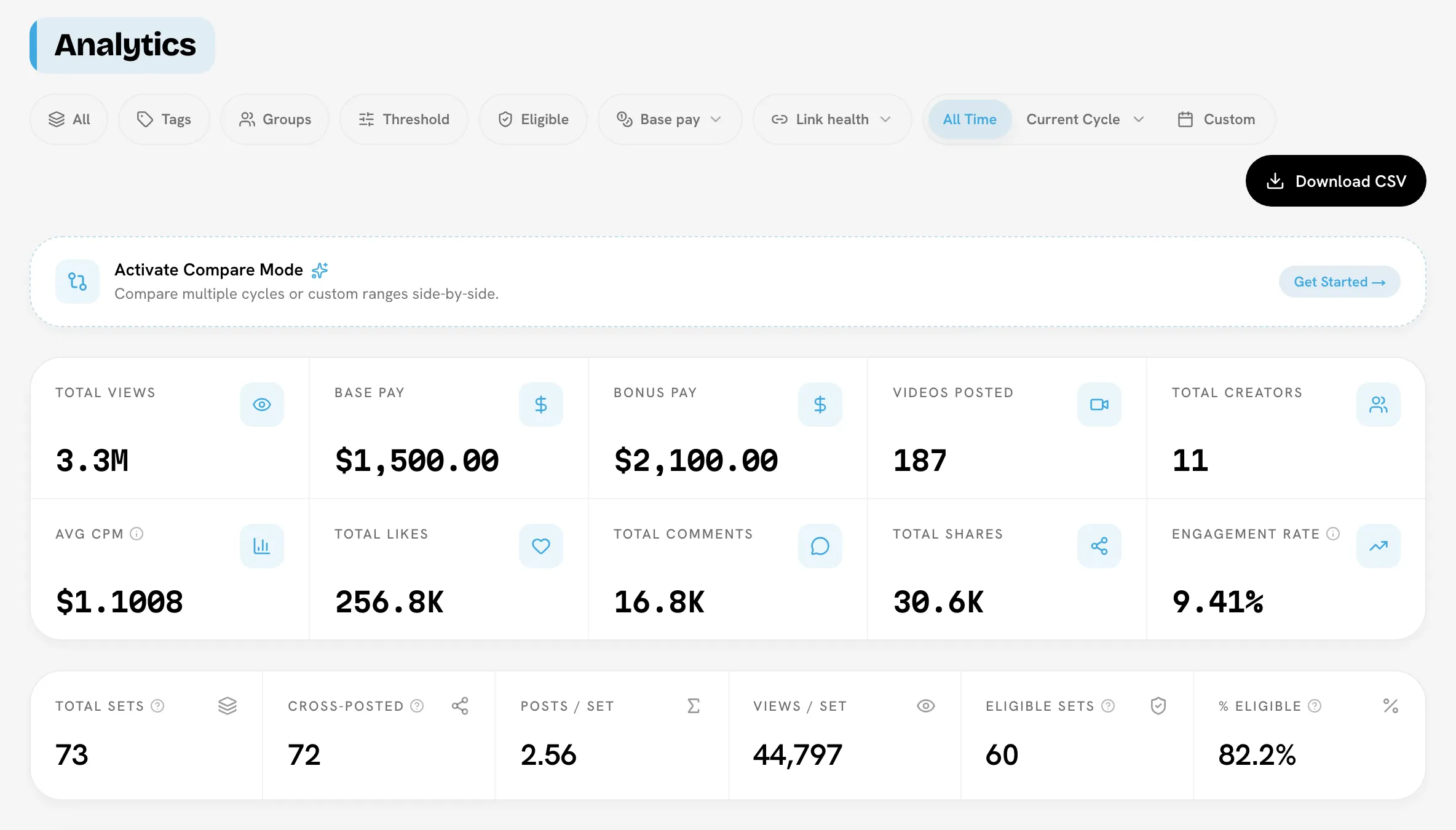
Task: Click the Engagement Rate trend icon
Action: point(1379,546)
